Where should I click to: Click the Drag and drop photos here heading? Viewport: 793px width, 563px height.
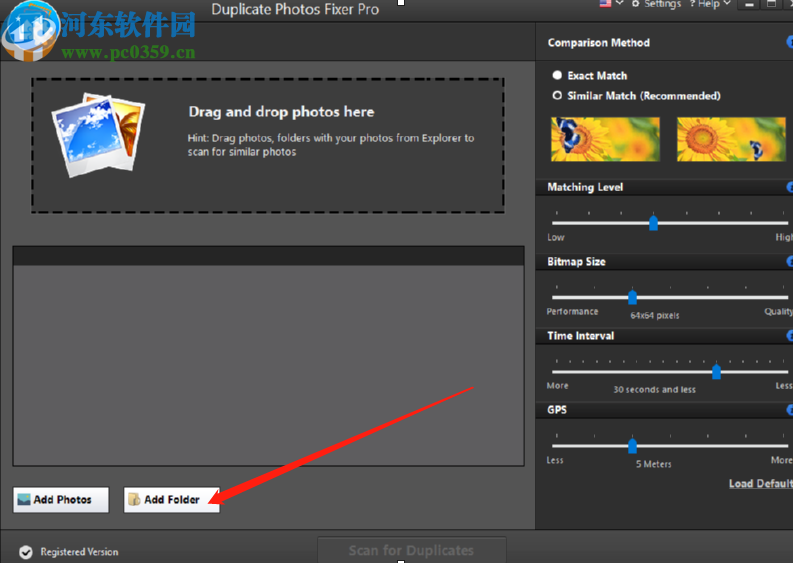click(281, 112)
